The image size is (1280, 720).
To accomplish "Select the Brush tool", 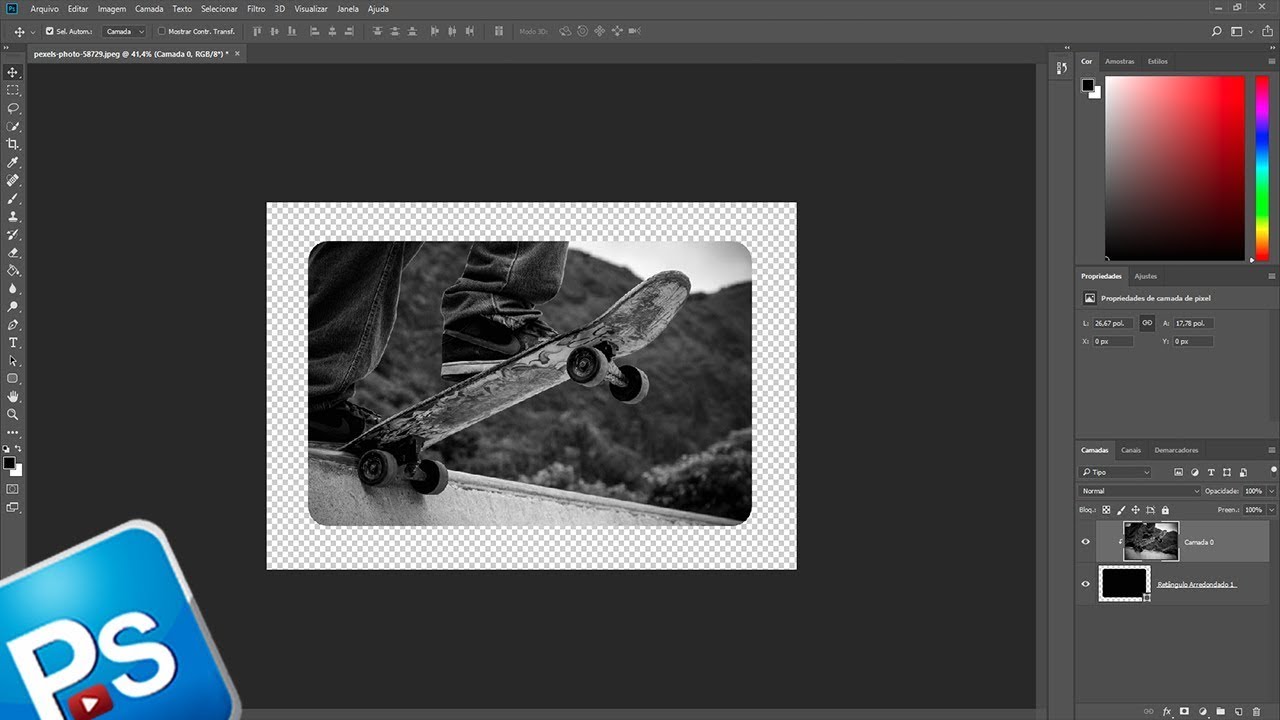I will point(13,198).
